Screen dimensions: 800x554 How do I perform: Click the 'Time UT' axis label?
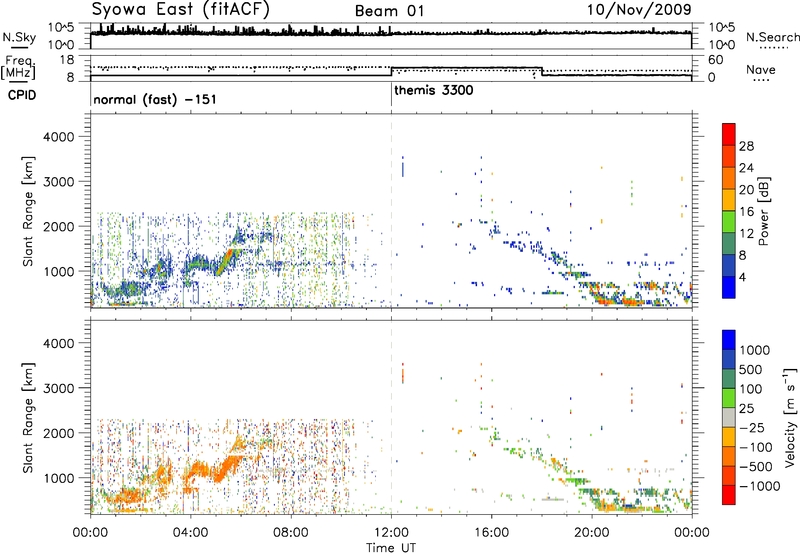point(391,547)
